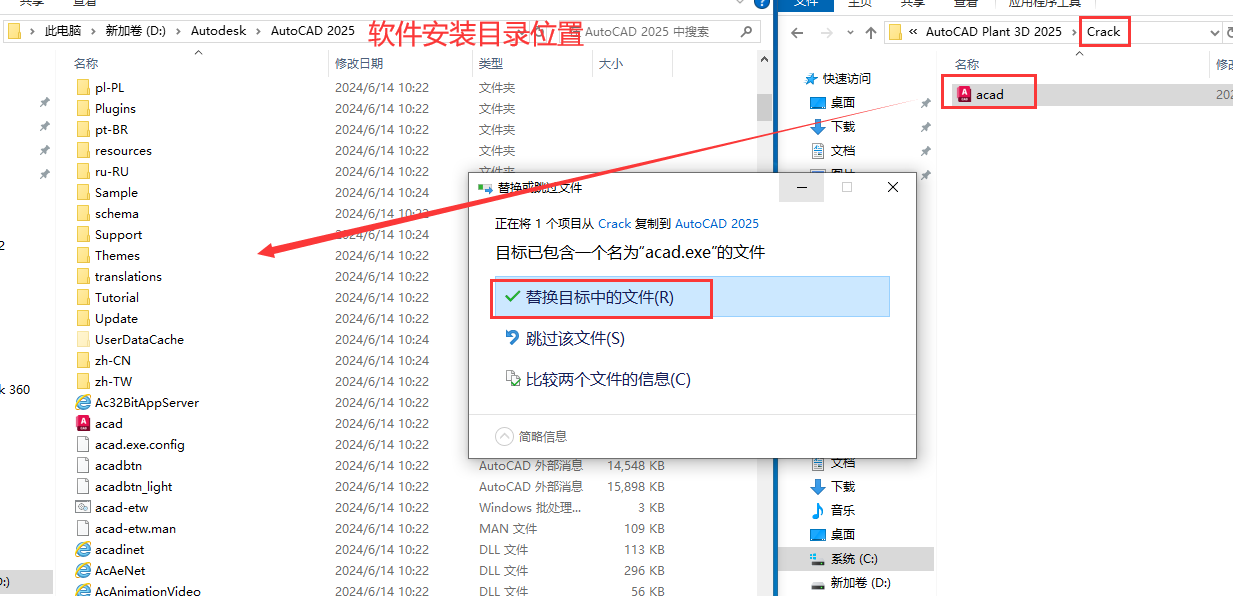The image size is (1233, 596).
Task: Click the Back arrow in the Crack window
Action: coord(797,32)
